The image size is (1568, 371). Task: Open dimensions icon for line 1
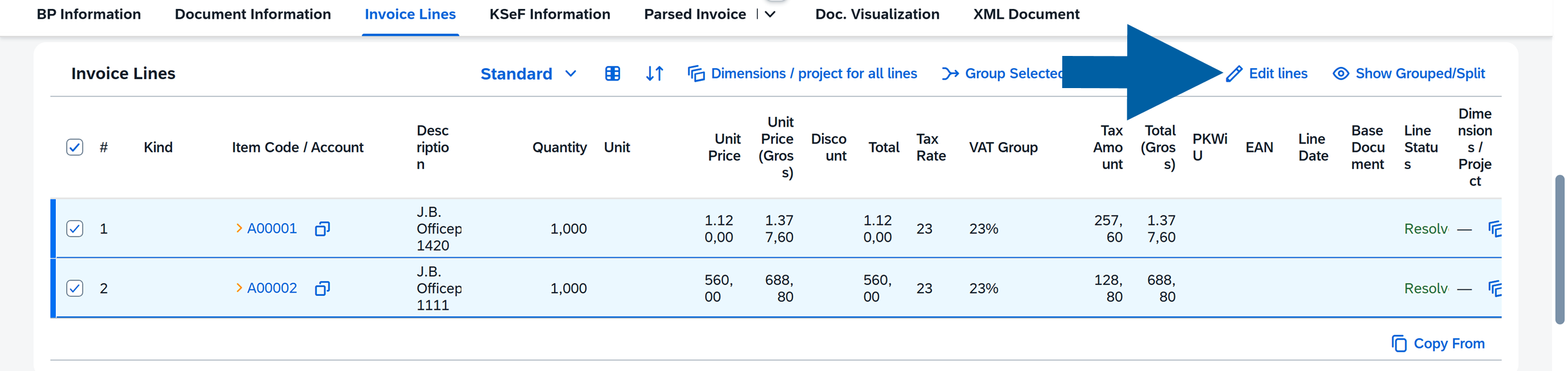pos(1495,228)
